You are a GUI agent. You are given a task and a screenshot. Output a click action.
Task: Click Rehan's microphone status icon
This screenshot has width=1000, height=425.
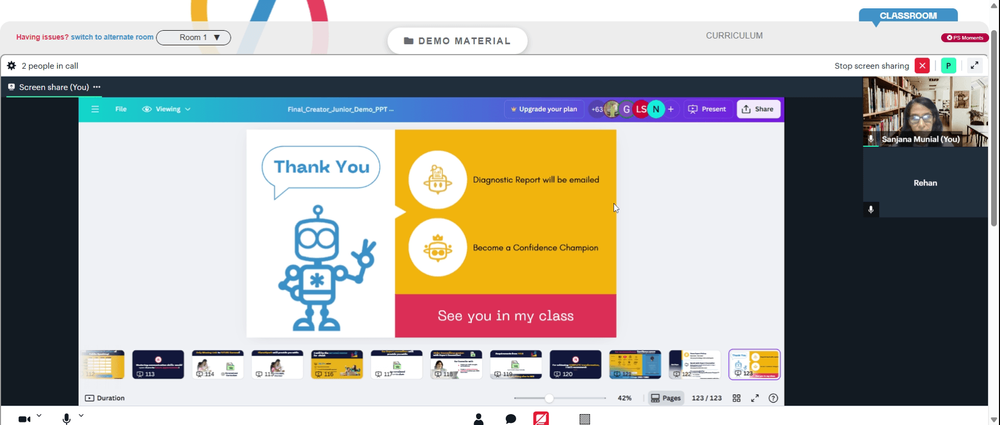[x=871, y=209]
